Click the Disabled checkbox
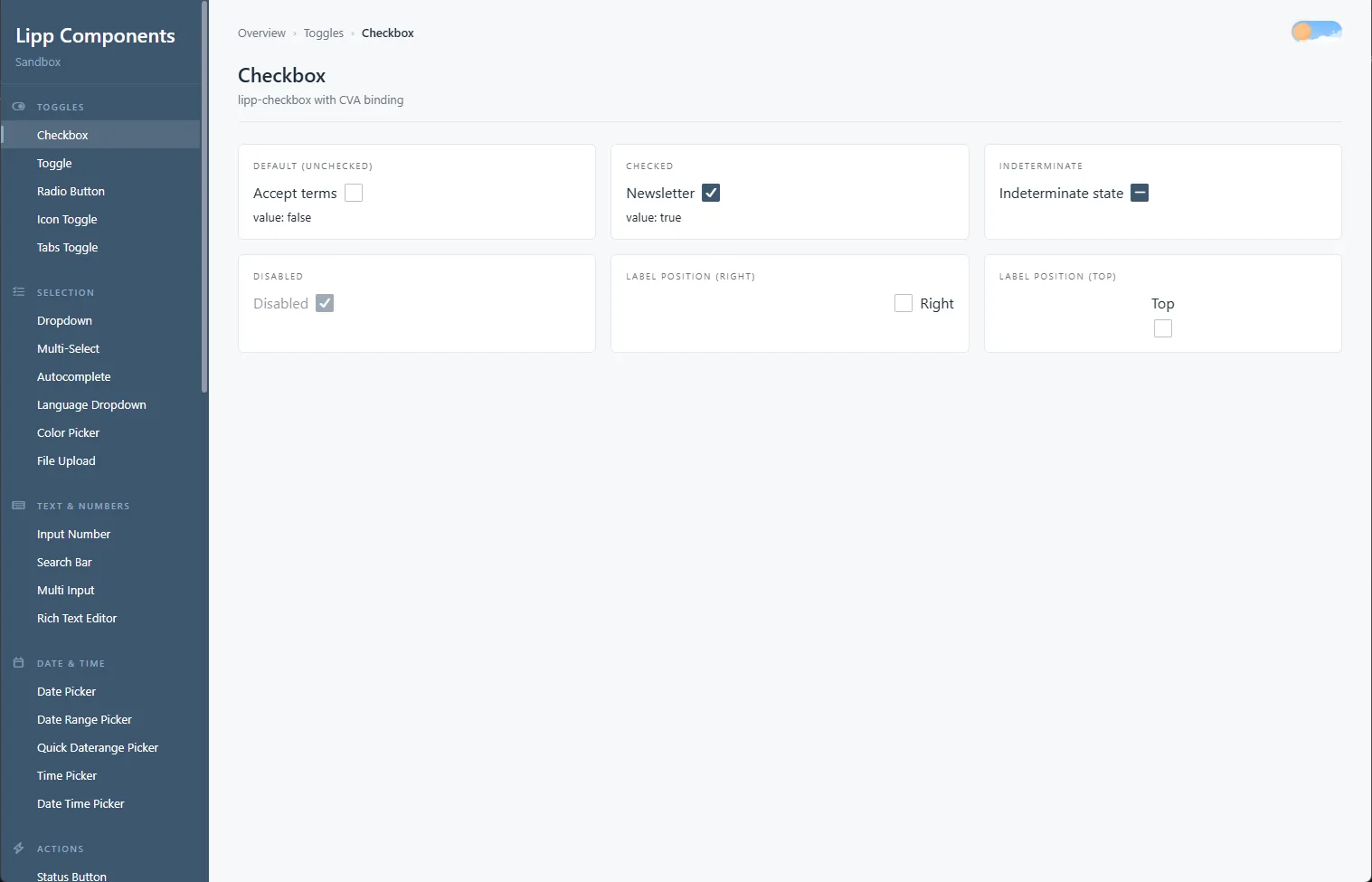Screen dimensions: 1372x882 [x=325, y=303]
